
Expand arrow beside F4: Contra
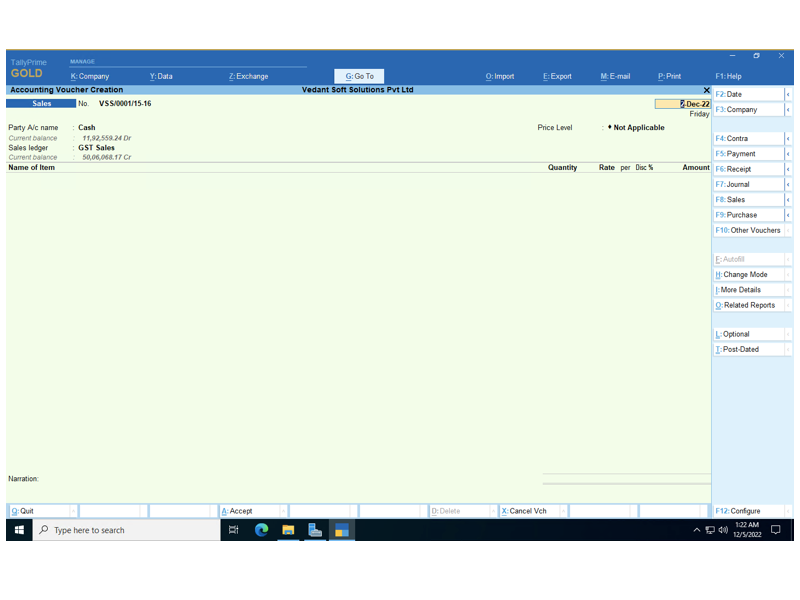tap(788, 139)
